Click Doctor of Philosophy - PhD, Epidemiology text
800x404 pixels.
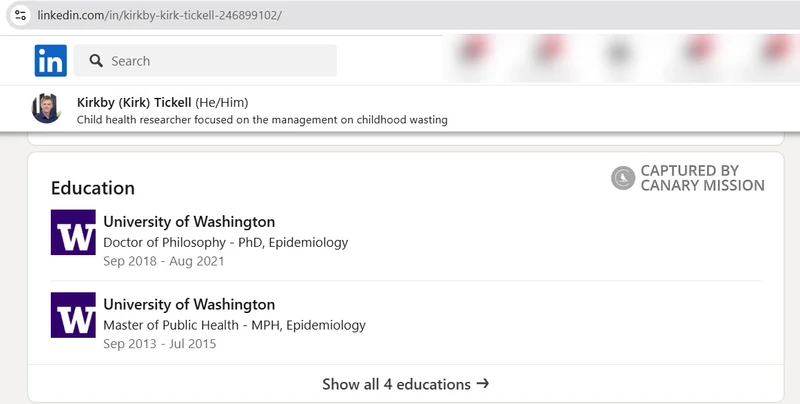(226, 242)
